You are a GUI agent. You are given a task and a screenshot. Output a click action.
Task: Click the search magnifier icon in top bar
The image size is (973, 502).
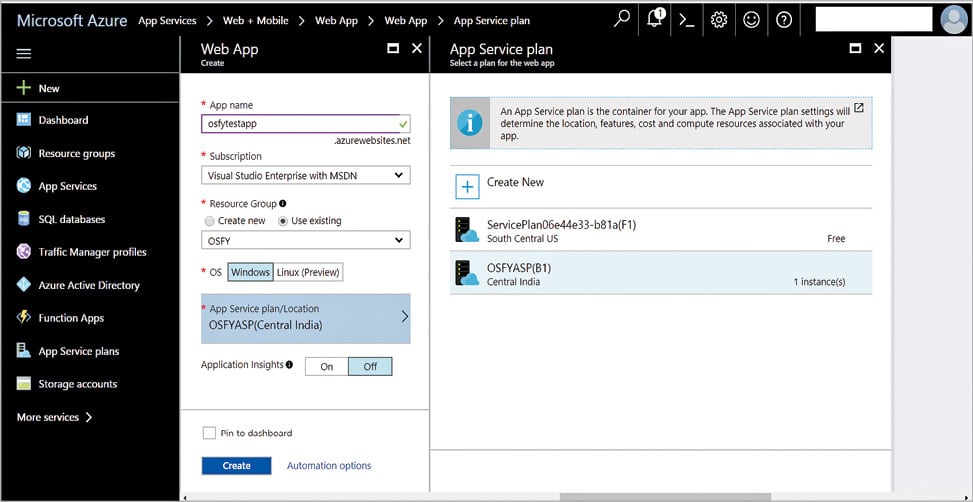622,19
